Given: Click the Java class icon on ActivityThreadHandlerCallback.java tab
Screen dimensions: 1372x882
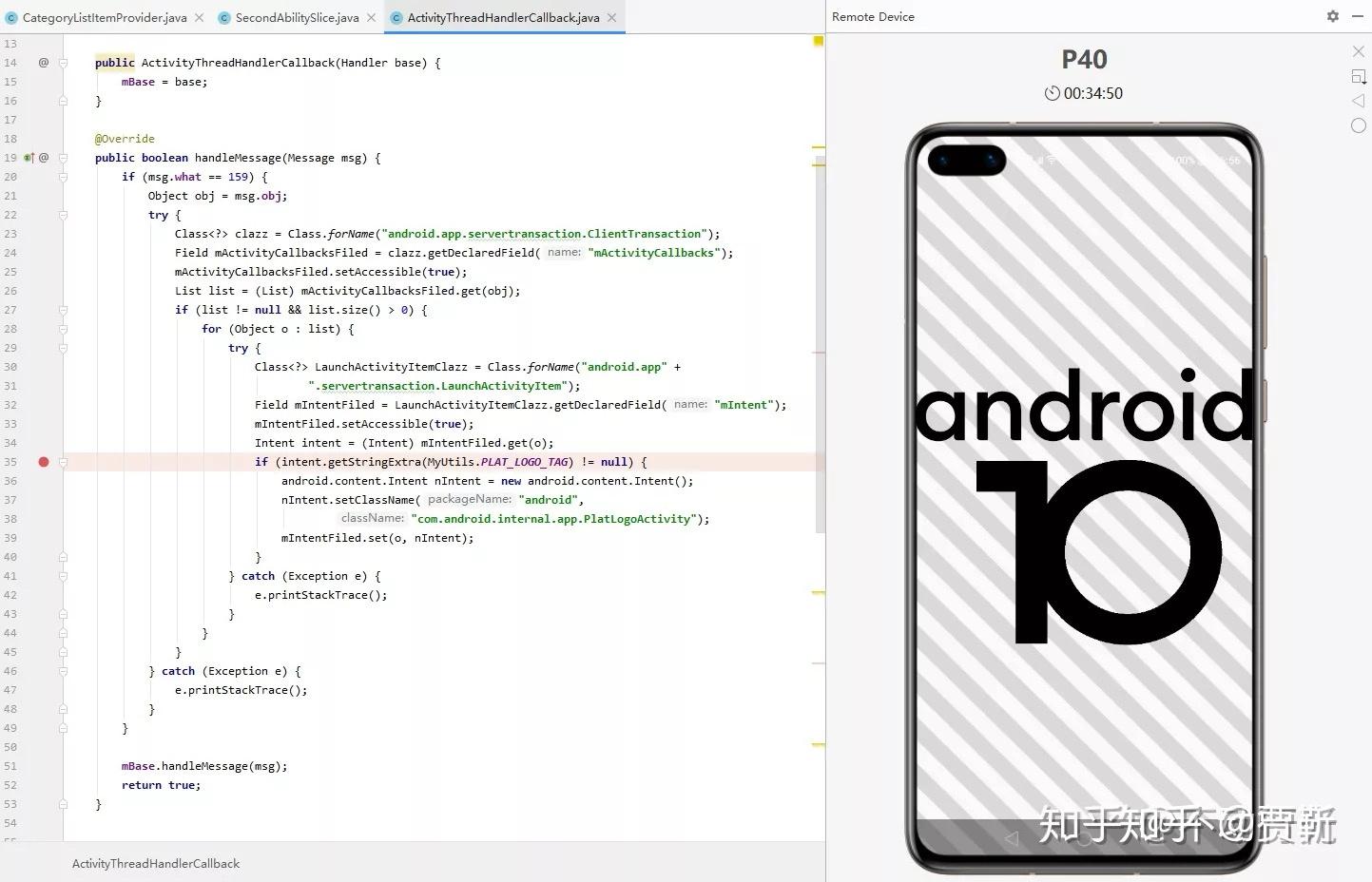Looking at the screenshot, I should (x=396, y=18).
